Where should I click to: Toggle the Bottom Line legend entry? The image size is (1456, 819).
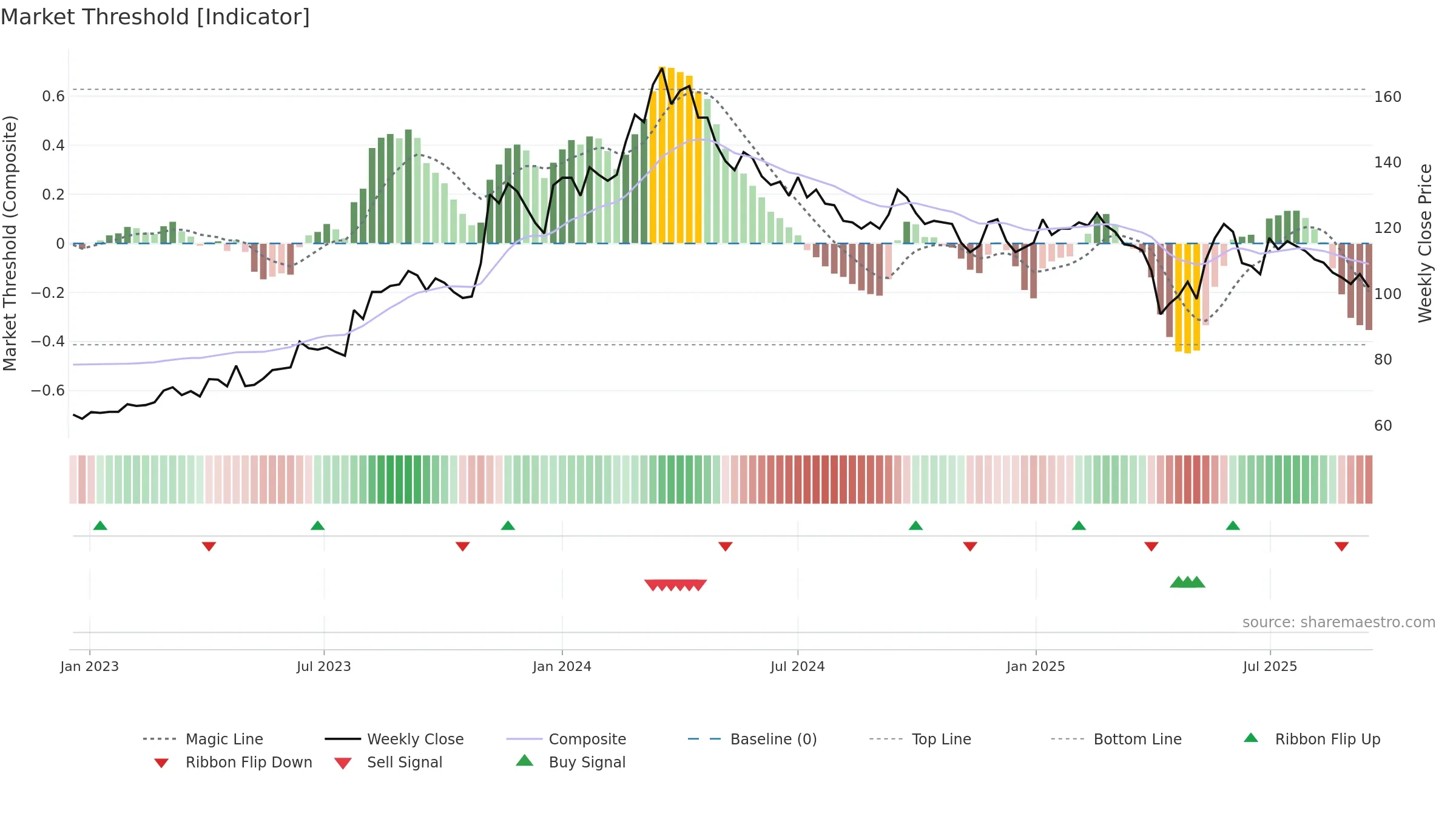(1116, 739)
